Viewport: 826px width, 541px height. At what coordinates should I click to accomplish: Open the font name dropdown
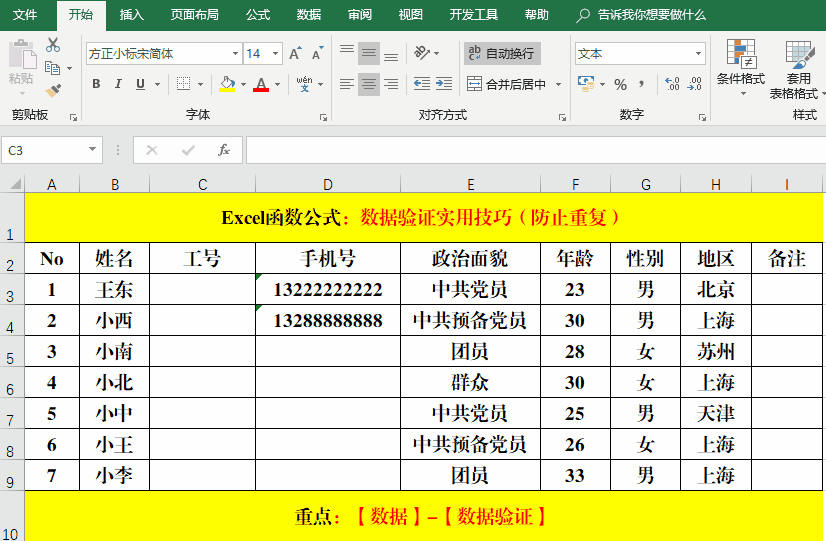click(x=236, y=54)
